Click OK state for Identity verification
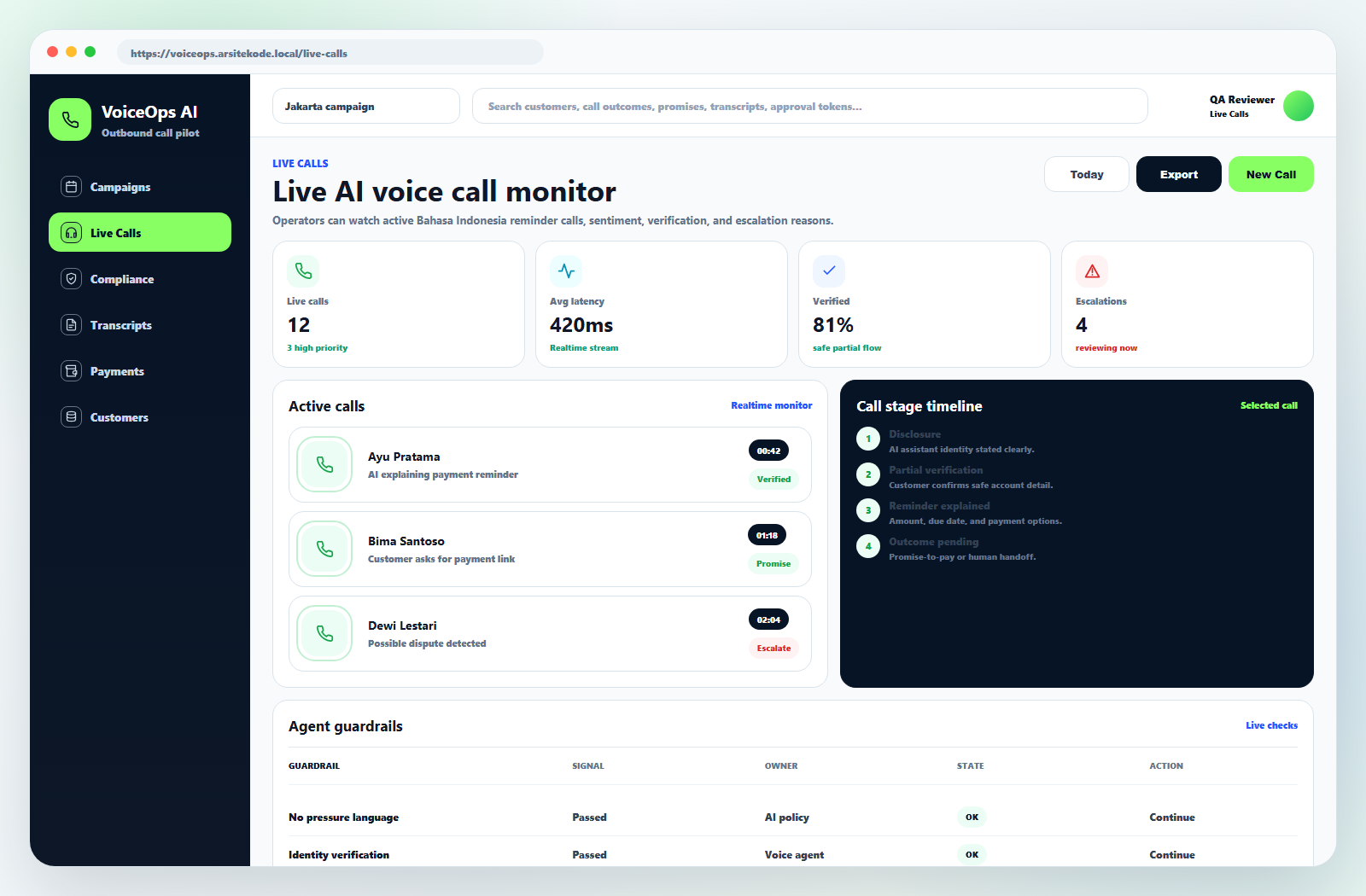 pyautogui.click(x=972, y=854)
